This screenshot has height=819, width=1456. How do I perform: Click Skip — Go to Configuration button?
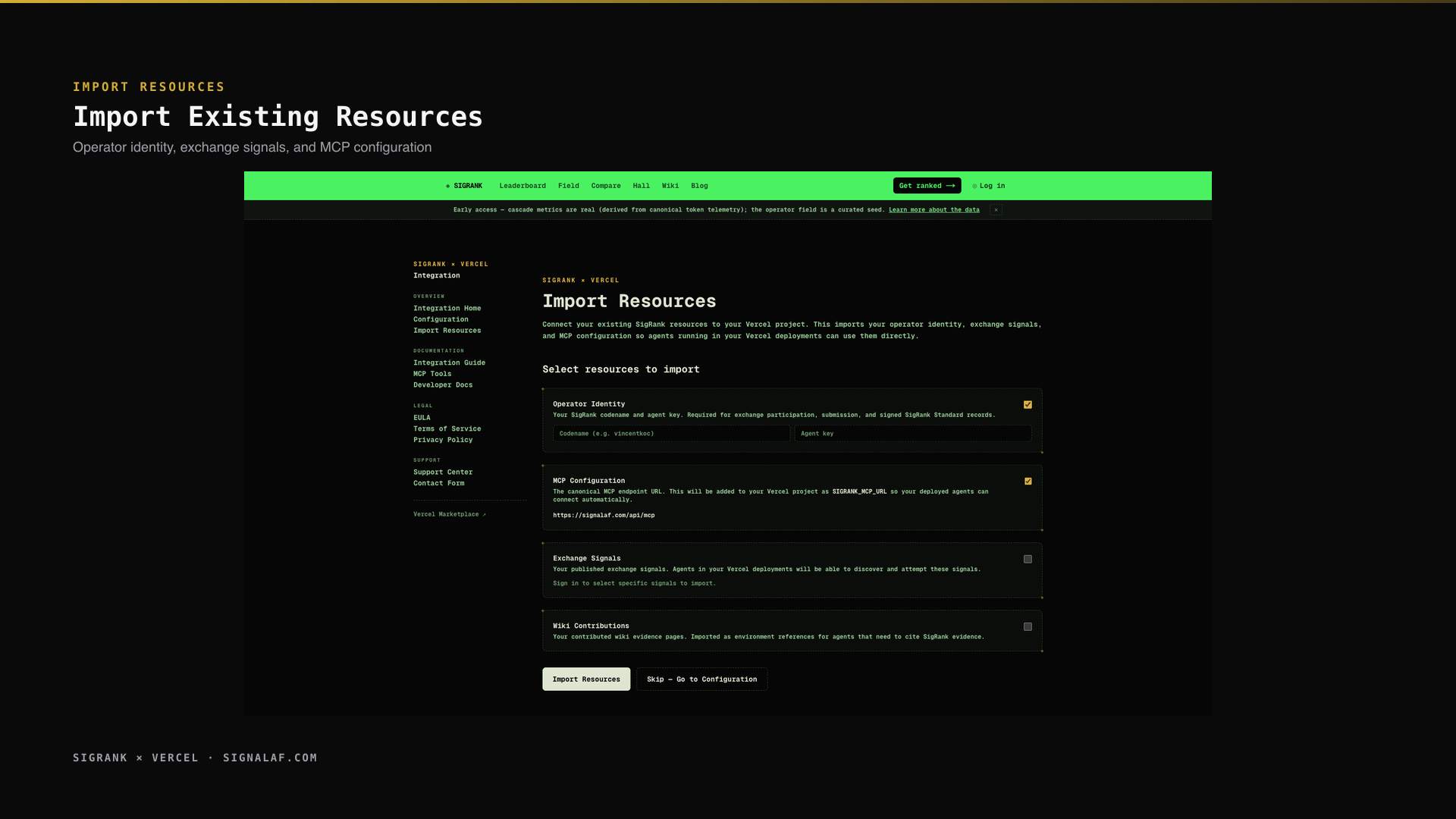(x=702, y=679)
